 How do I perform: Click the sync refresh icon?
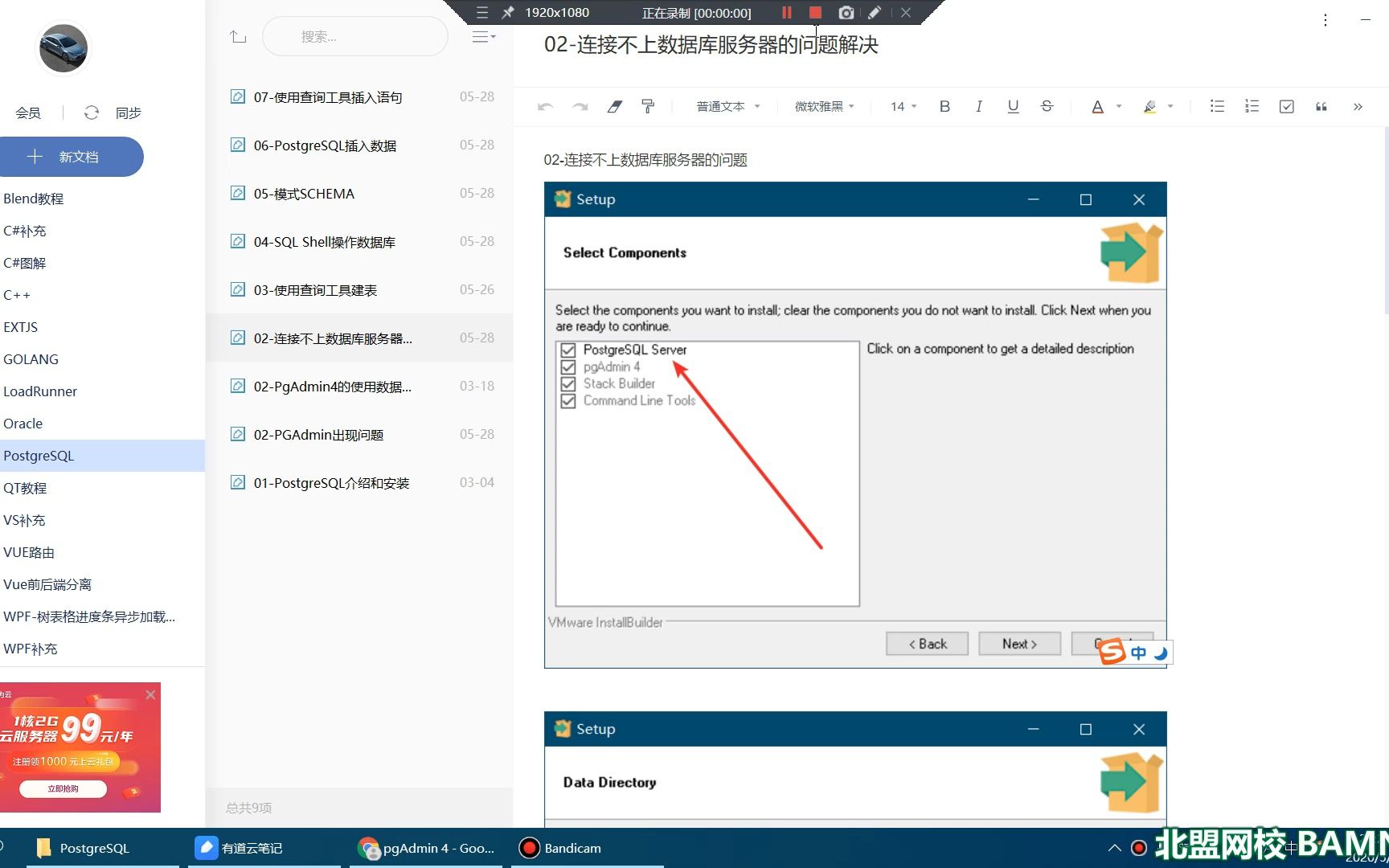click(x=92, y=113)
